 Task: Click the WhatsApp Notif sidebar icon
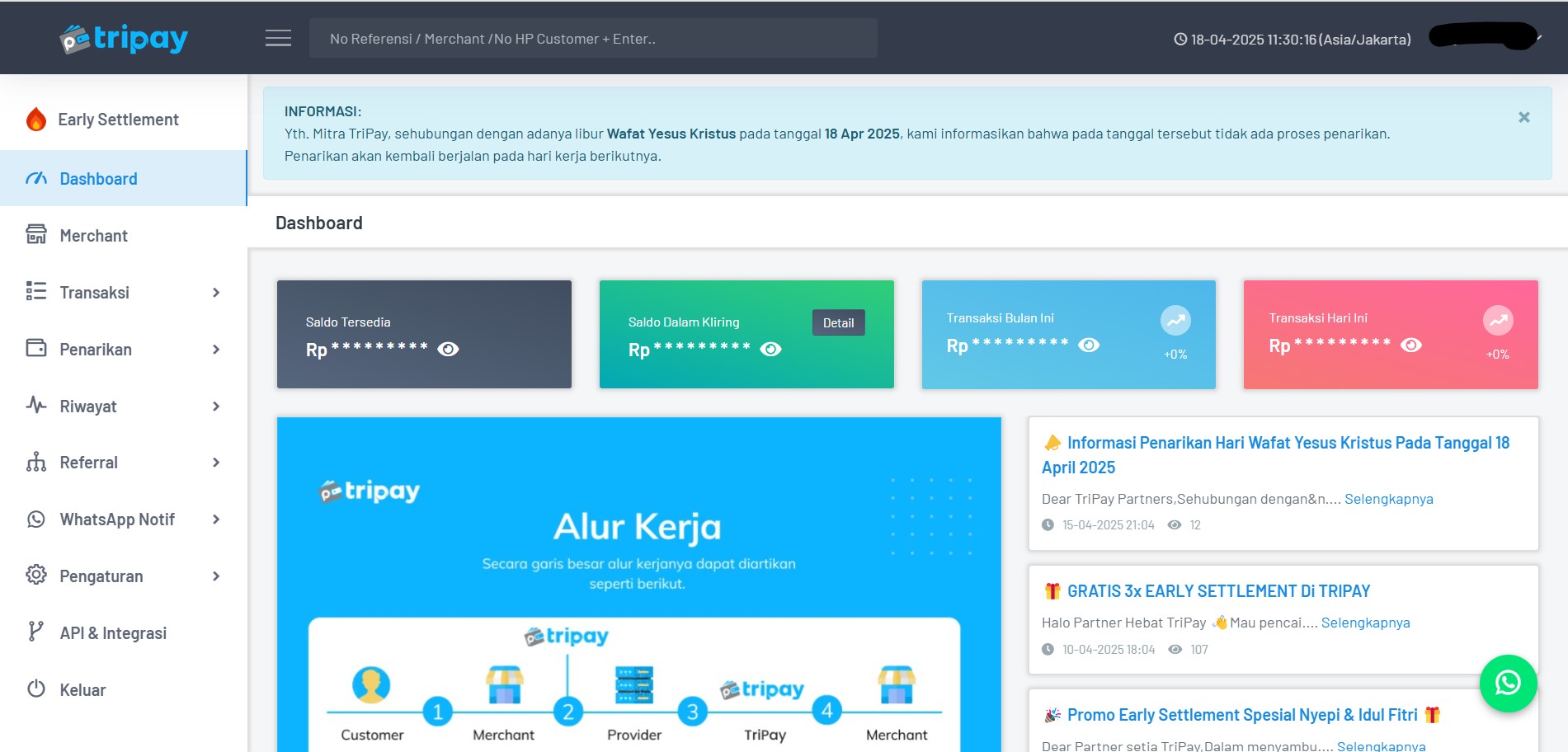coord(36,519)
